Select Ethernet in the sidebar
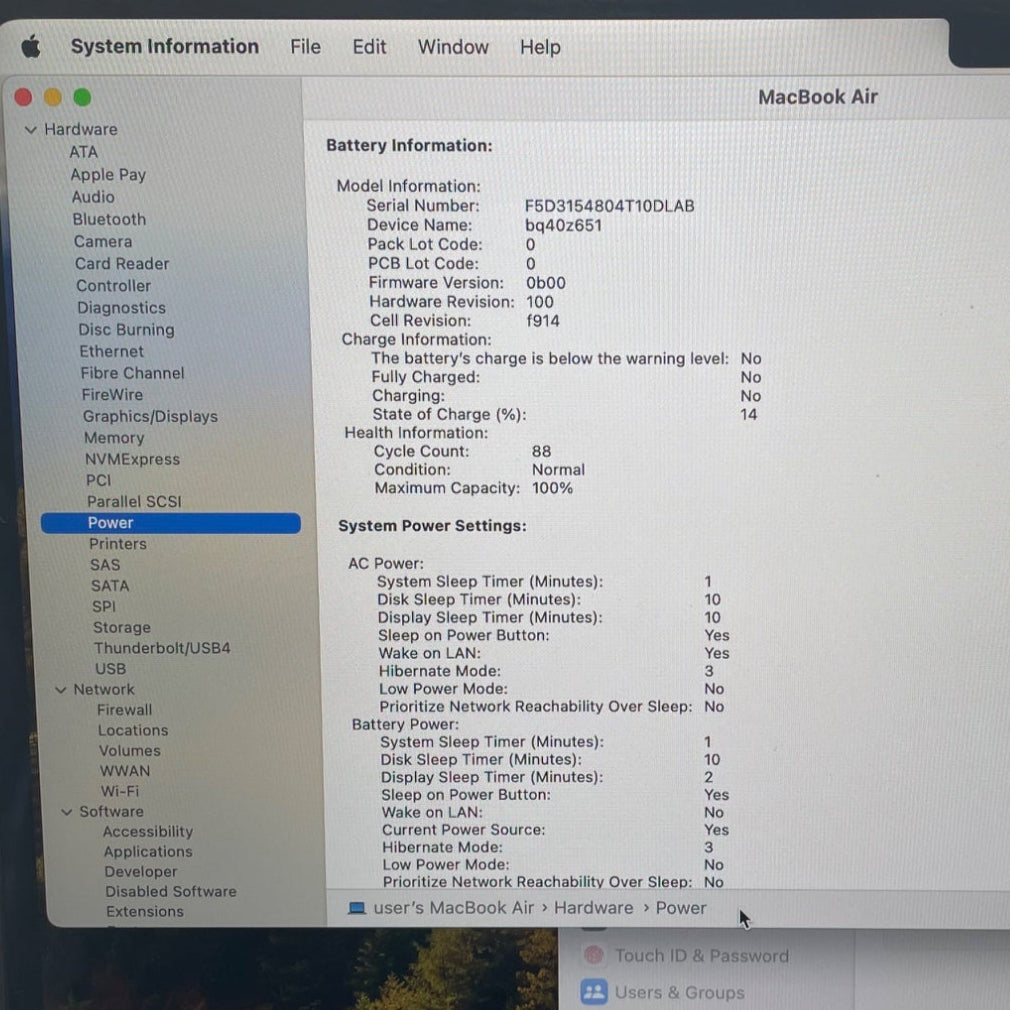Image resolution: width=1010 pixels, height=1010 pixels. point(112,352)
